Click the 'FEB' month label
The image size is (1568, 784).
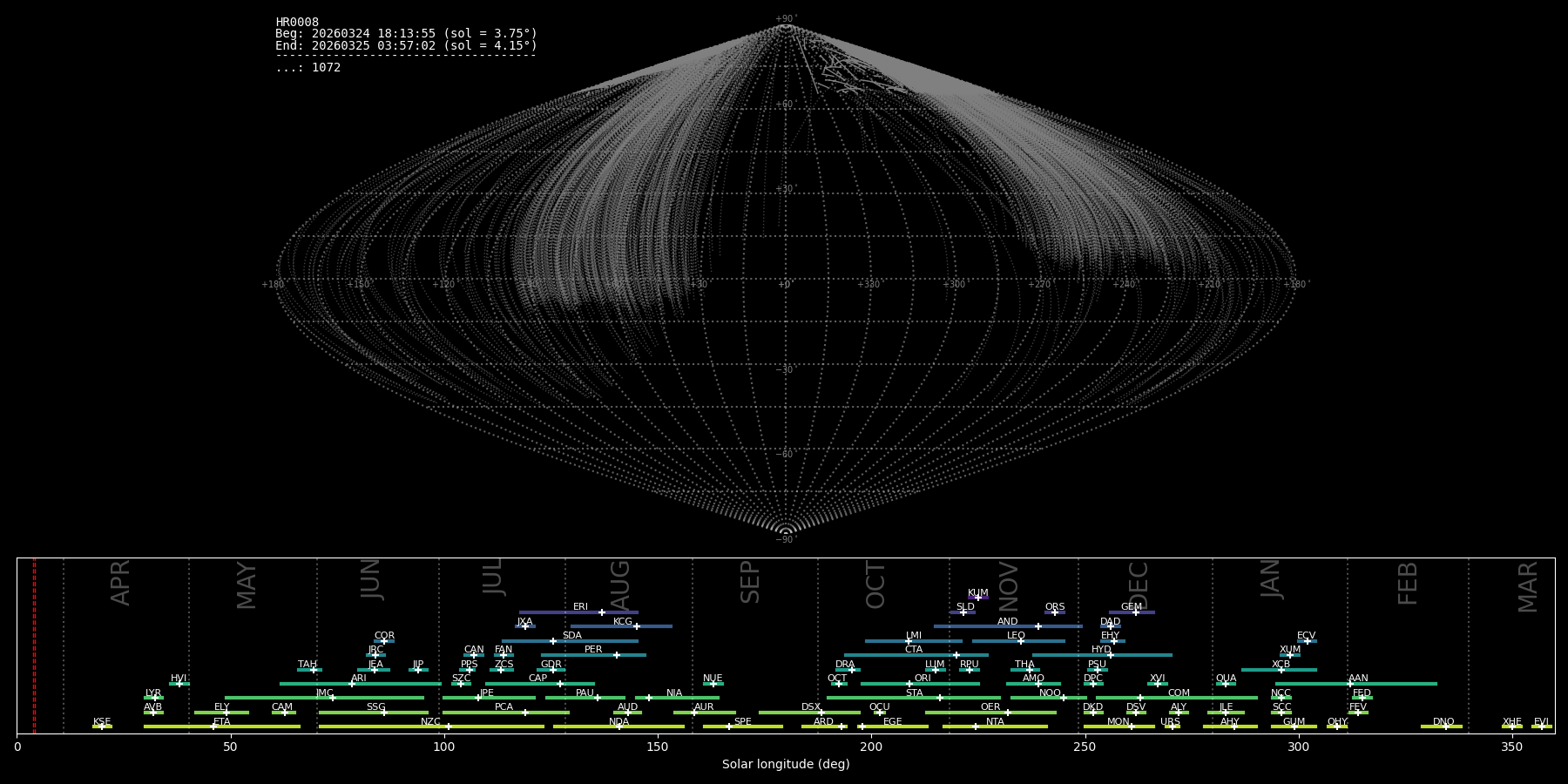1408,584
